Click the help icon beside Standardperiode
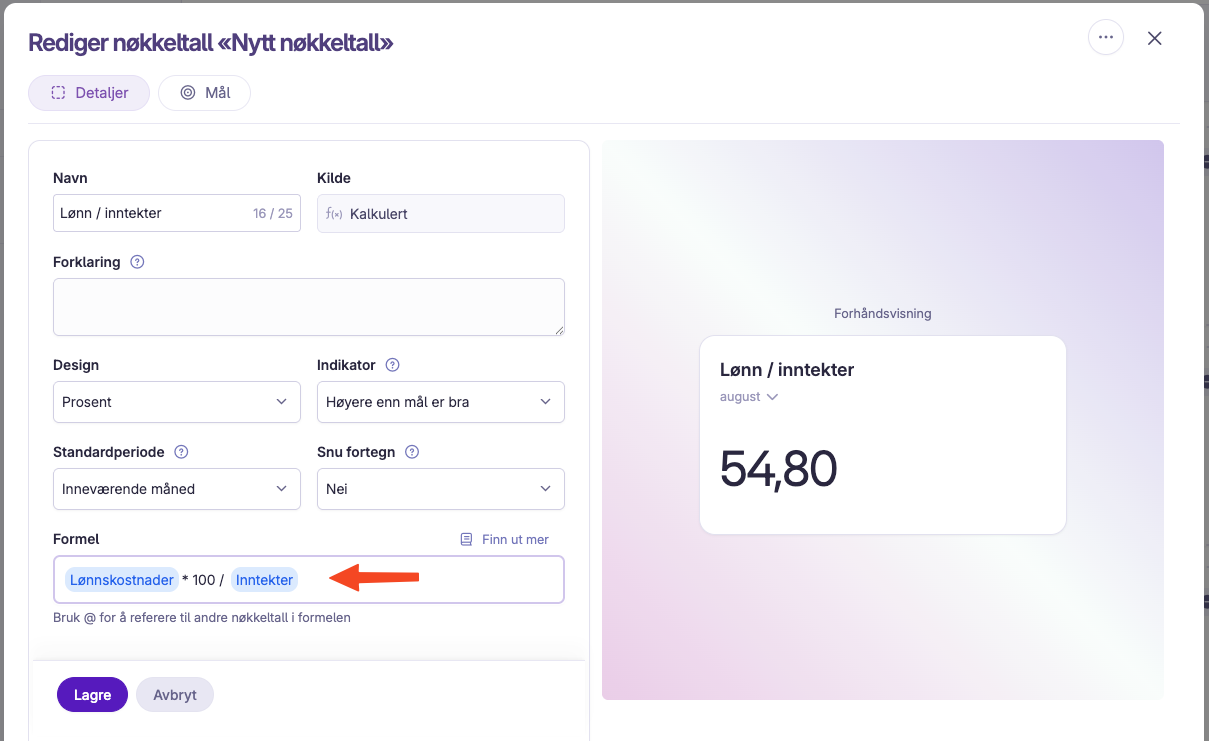The height and width of the screenshot is (741, 1209). [181, 452]
